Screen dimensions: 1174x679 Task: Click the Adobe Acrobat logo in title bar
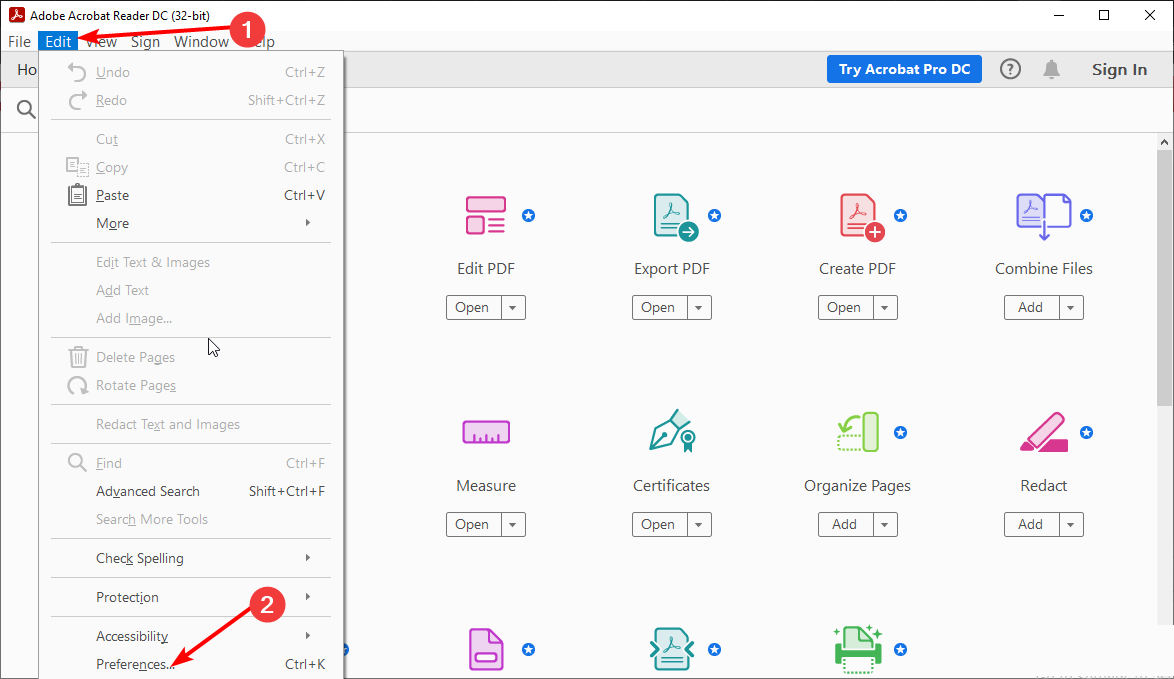point(16,15)
